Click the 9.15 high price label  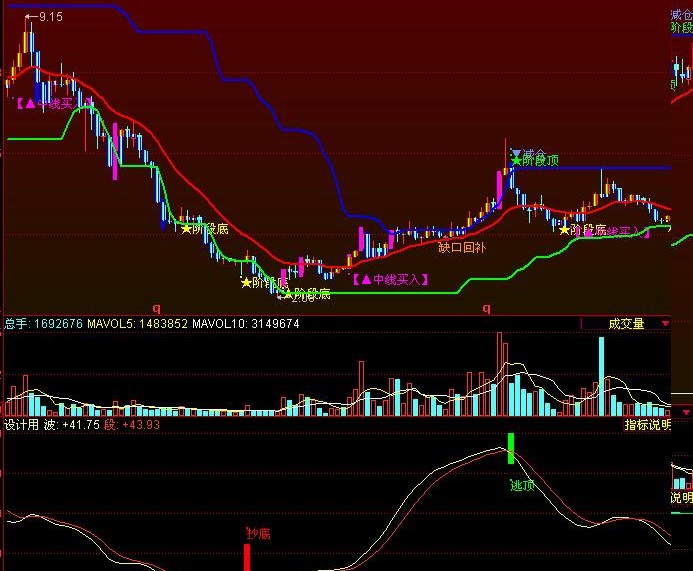point(50,17)
